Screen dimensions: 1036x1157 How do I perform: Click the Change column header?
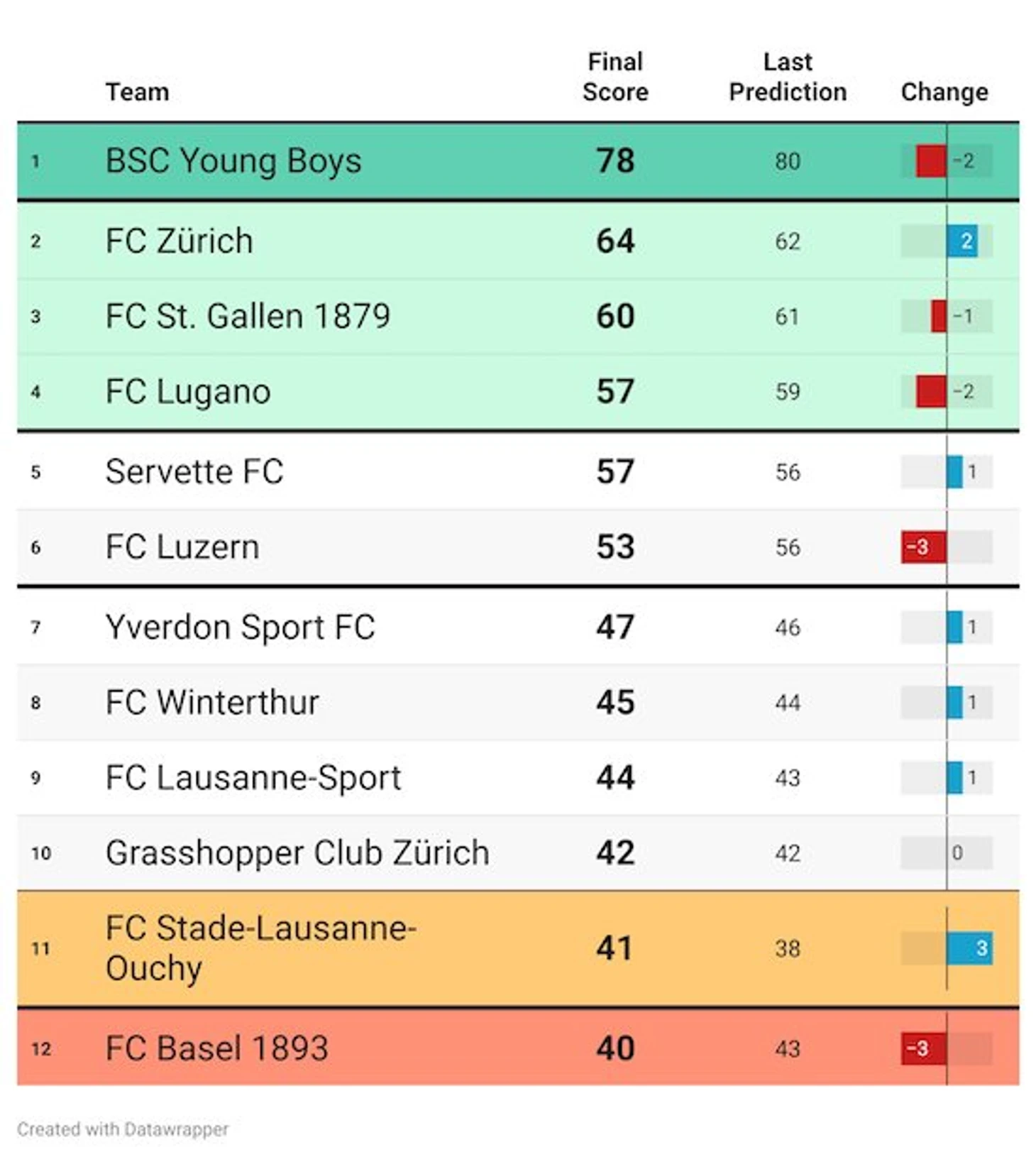[x=944, y=92]
